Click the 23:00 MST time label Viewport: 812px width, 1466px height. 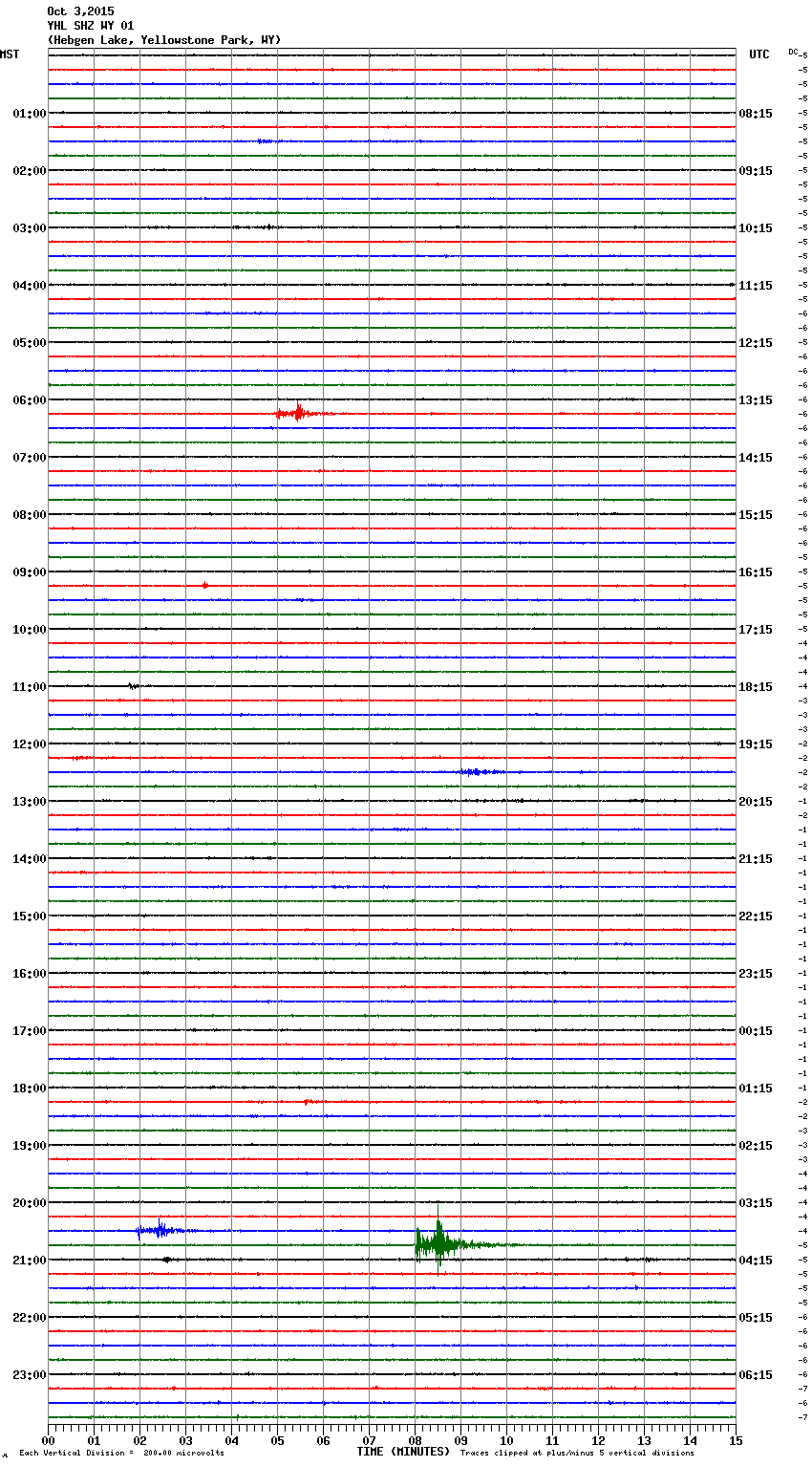pyautogui.click(x=30, y=1375)
